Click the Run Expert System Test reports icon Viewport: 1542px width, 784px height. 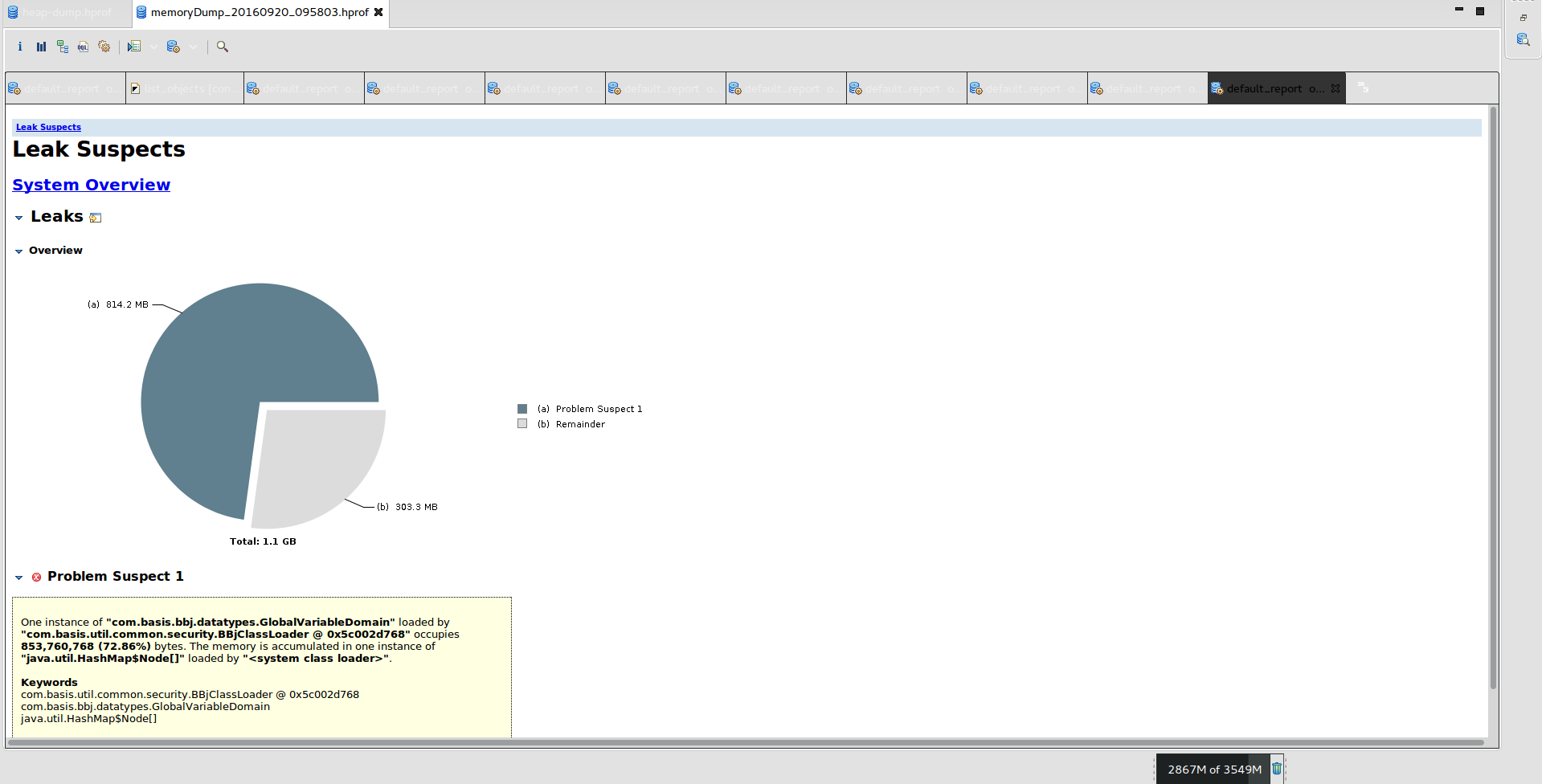[x=134, y=47]
